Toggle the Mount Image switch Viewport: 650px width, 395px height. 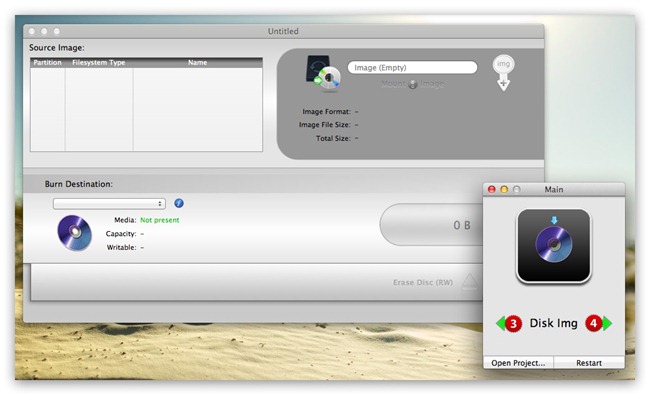[x=412, y=84]
